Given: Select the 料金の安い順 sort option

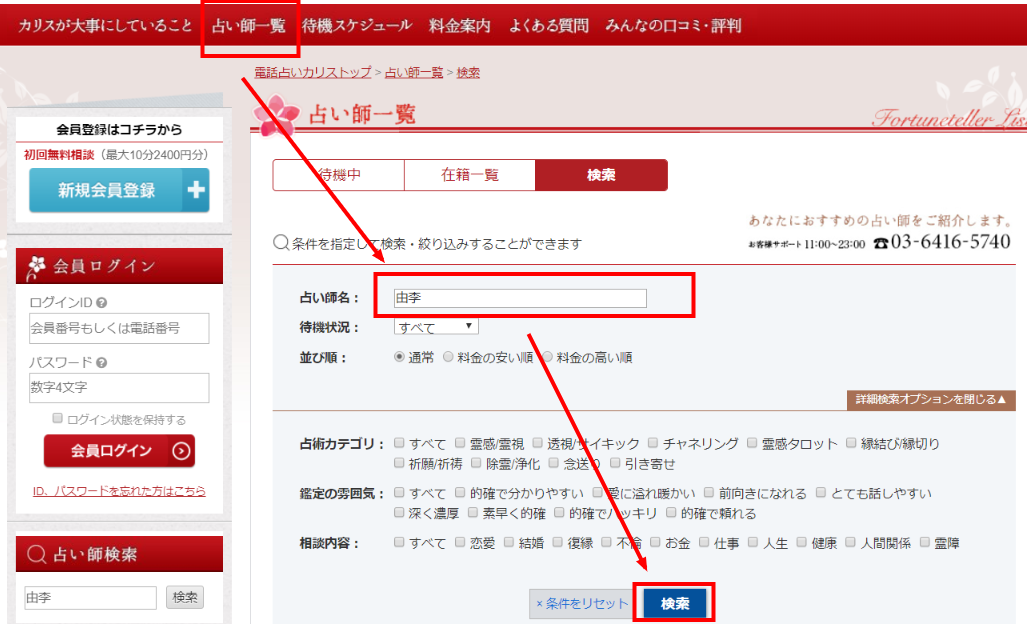Looking at the screenshot, I should [449, 357].
